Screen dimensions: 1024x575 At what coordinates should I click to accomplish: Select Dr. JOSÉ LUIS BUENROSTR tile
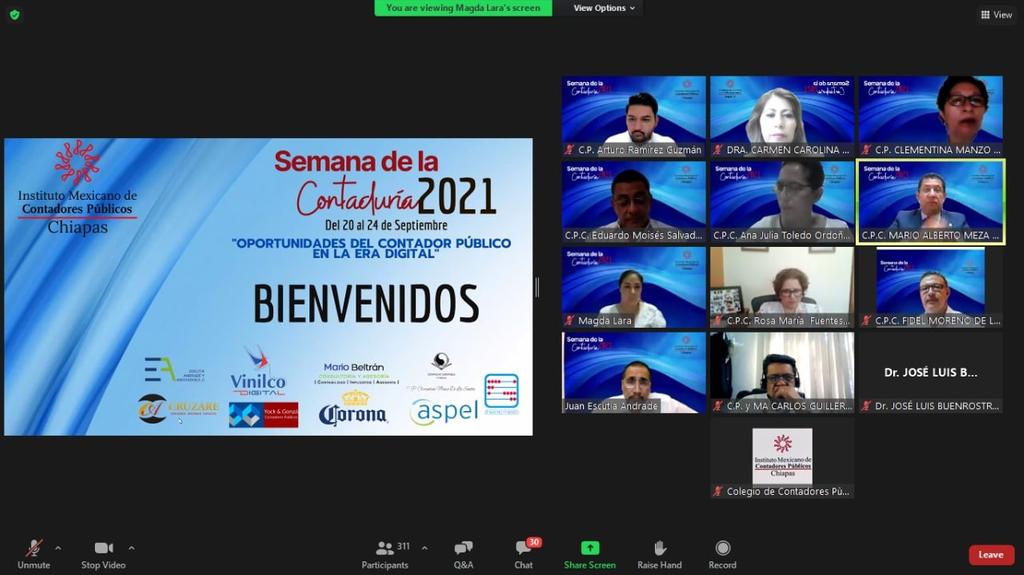931,373
